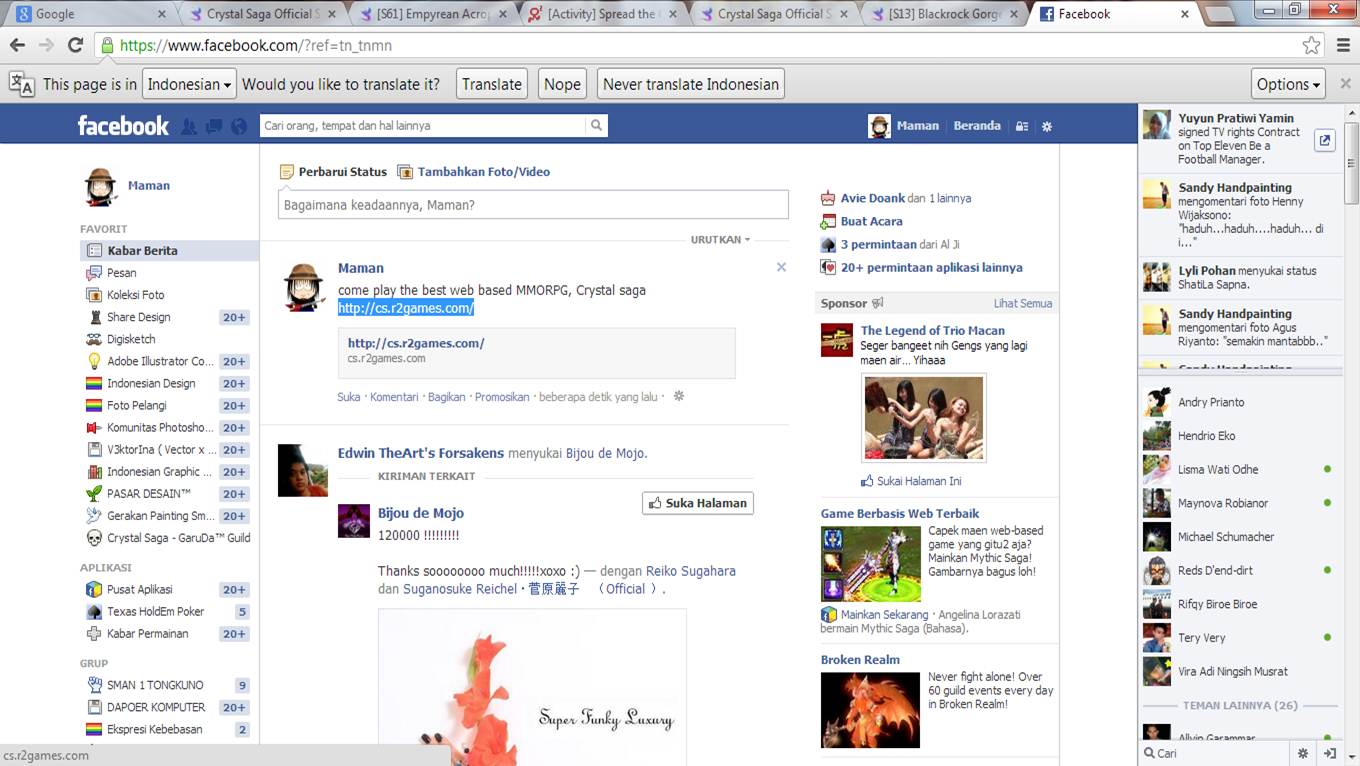Open chat sidebar options gear

(1302, 753)
